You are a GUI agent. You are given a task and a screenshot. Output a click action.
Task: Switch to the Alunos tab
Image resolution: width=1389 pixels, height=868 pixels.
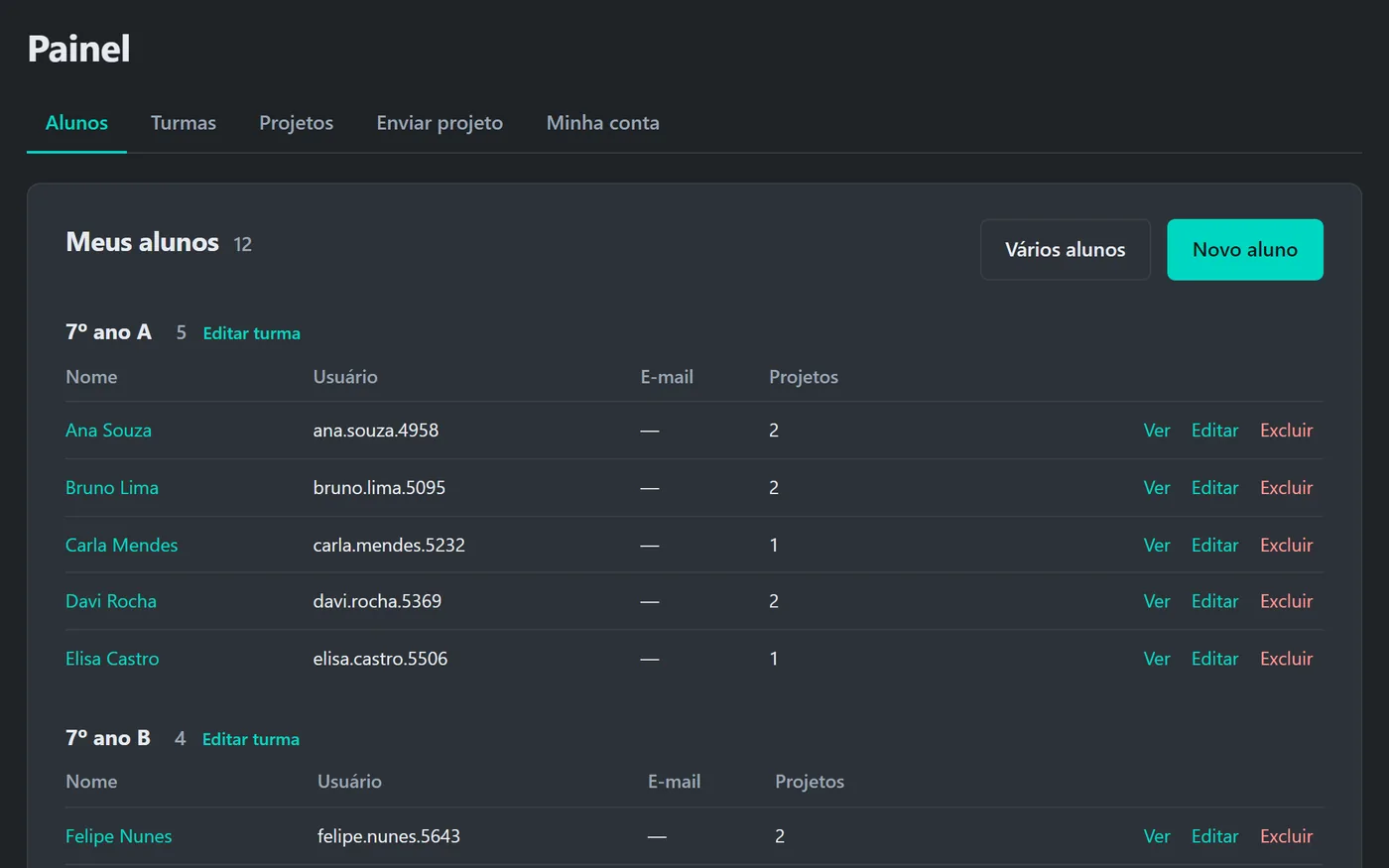[x=76, y=123]
